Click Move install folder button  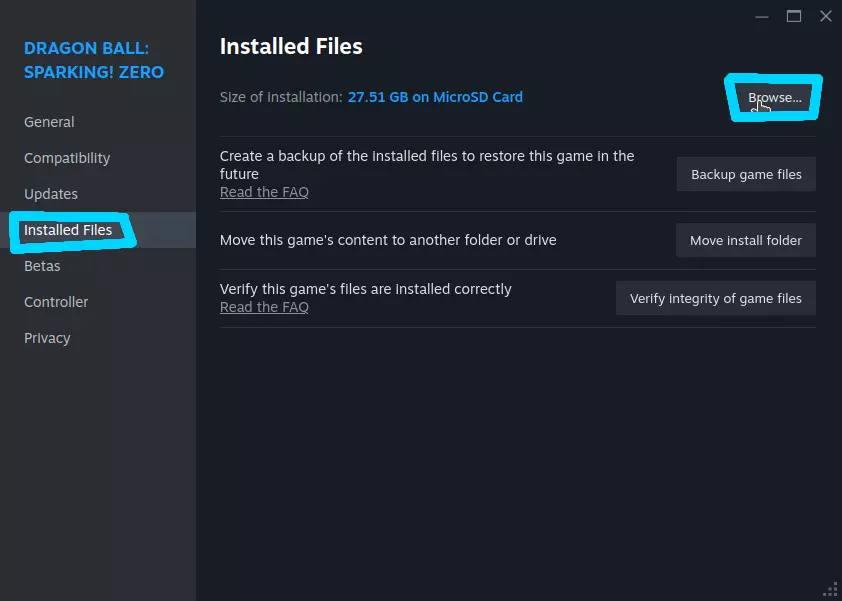click(745, 241)
